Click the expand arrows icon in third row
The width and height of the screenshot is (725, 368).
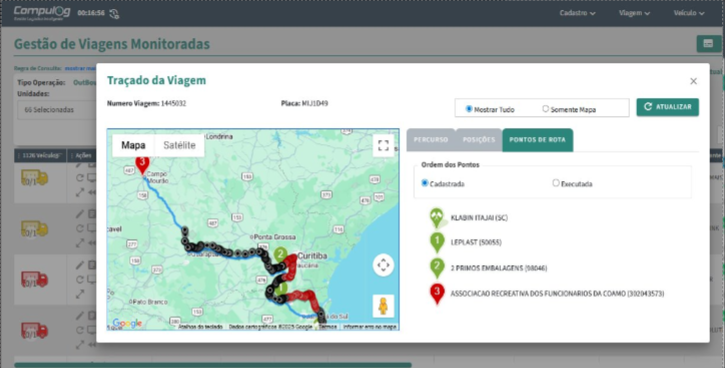pyautogui.click(x=80, y=293)
